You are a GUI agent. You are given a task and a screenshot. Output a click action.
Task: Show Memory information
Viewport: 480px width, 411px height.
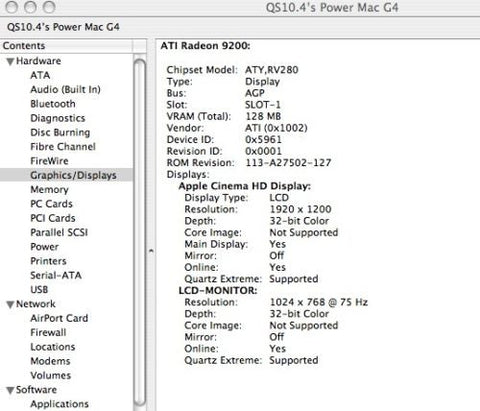(x=49, y=190)
